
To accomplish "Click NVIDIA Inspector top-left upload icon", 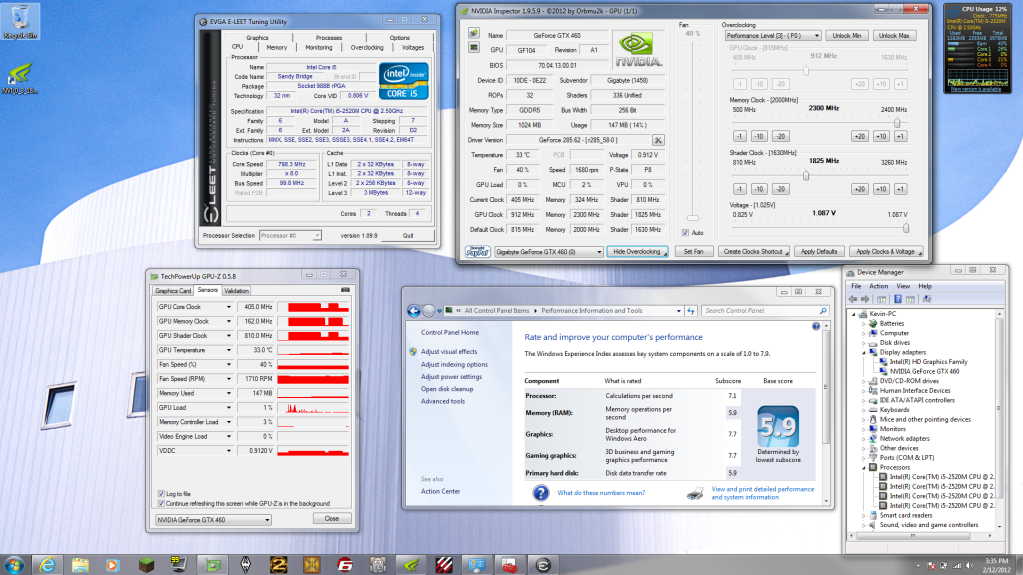I will tap(474, 33).
